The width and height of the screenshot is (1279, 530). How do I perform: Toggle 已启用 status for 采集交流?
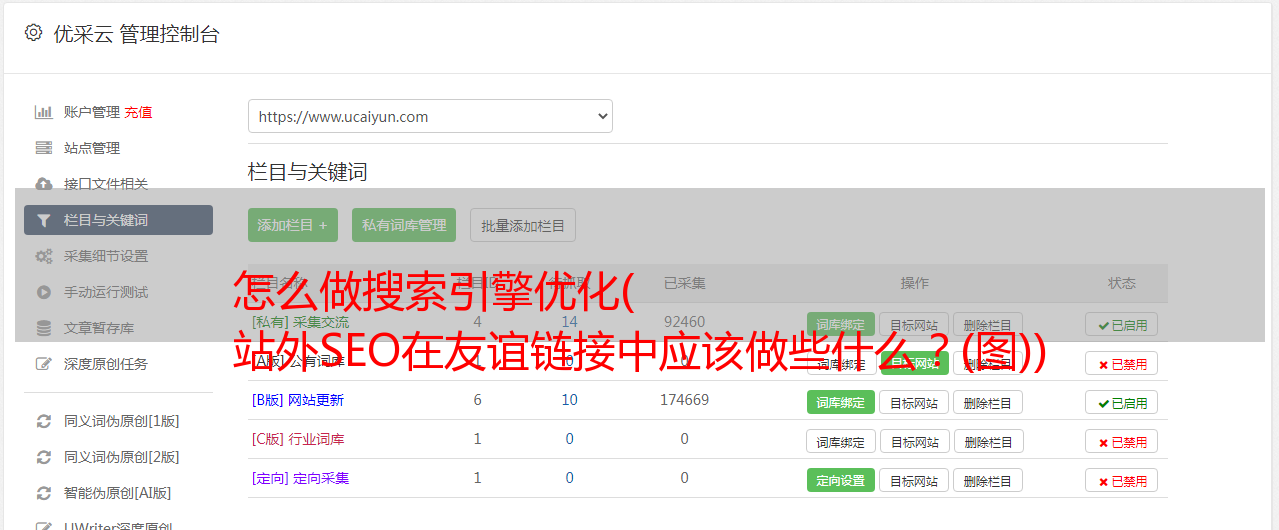point(1122,324)
